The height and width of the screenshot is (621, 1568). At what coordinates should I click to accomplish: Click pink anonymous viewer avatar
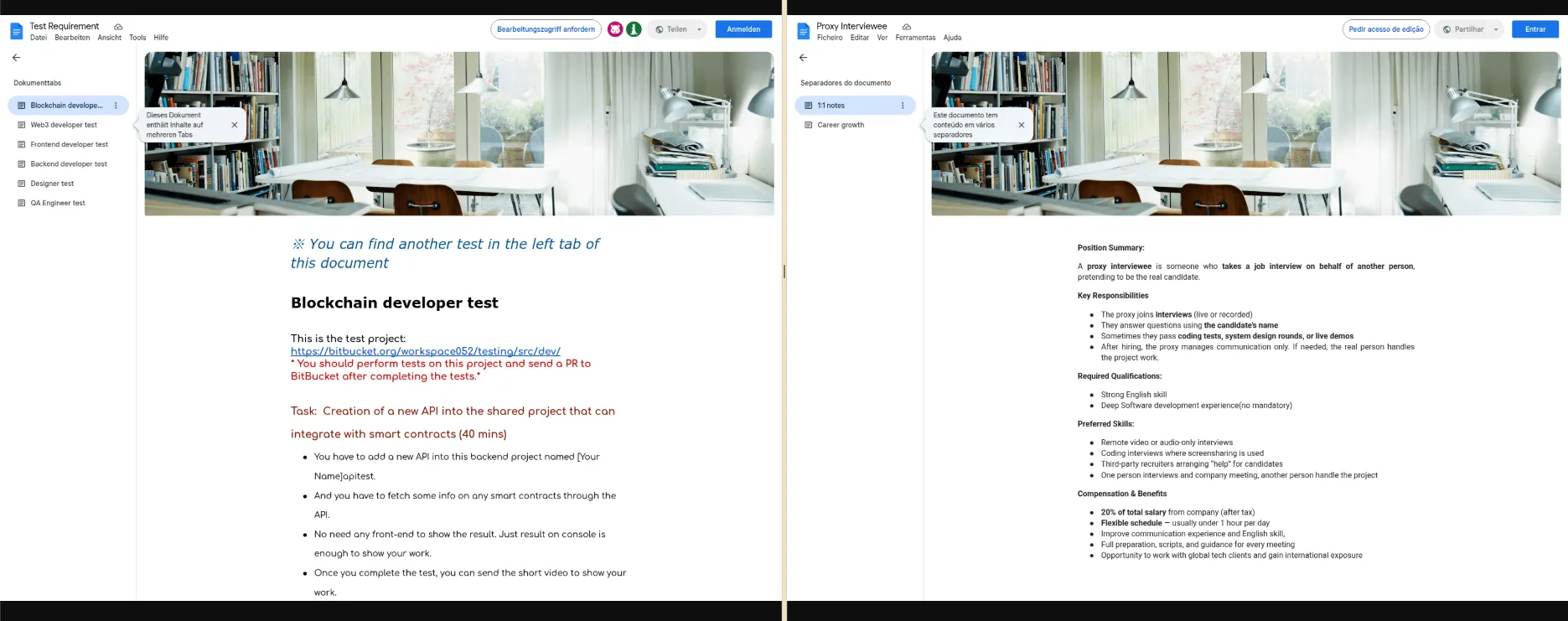(615, 29)
